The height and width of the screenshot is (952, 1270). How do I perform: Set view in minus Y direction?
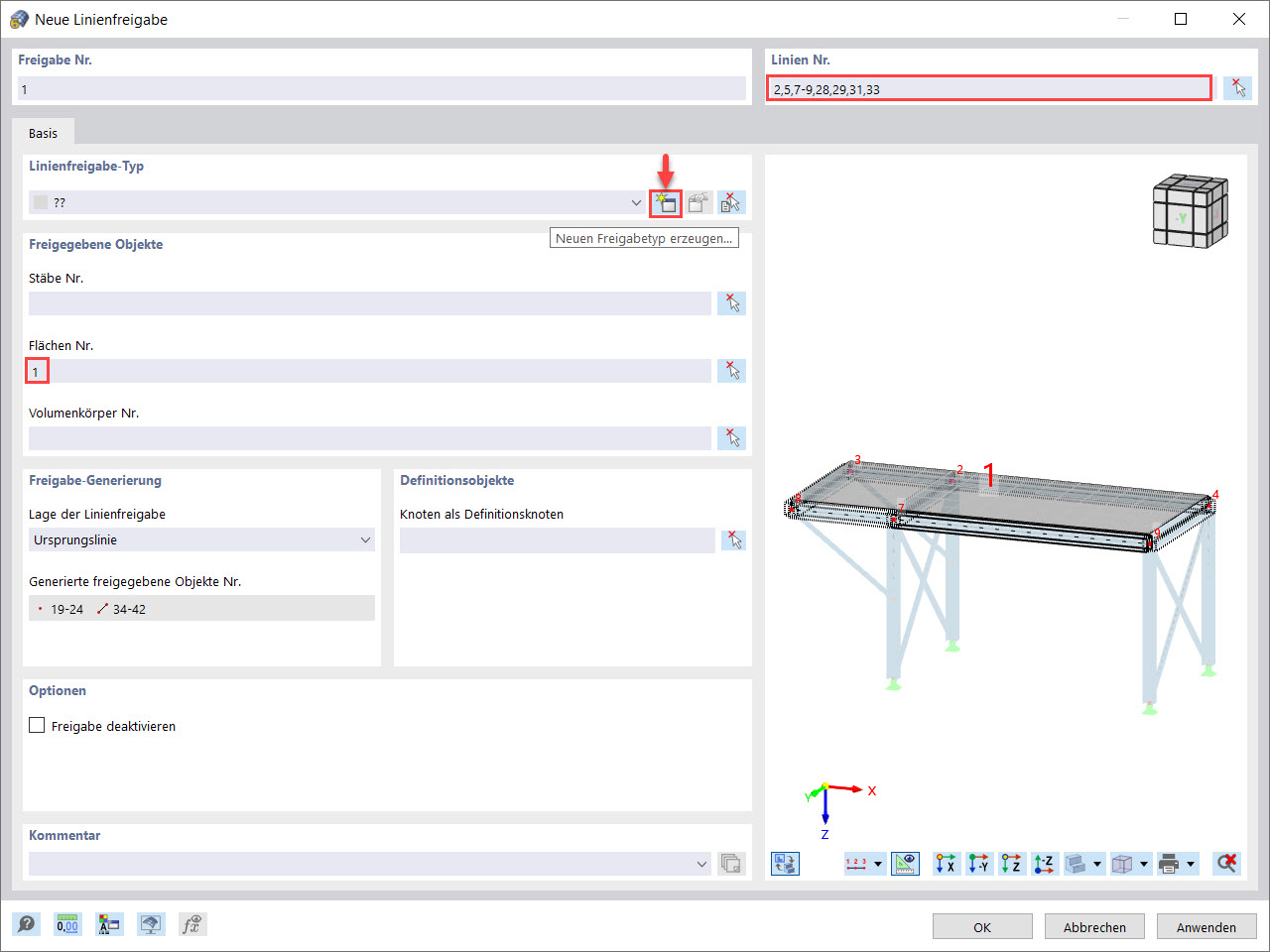click(979, 864)
